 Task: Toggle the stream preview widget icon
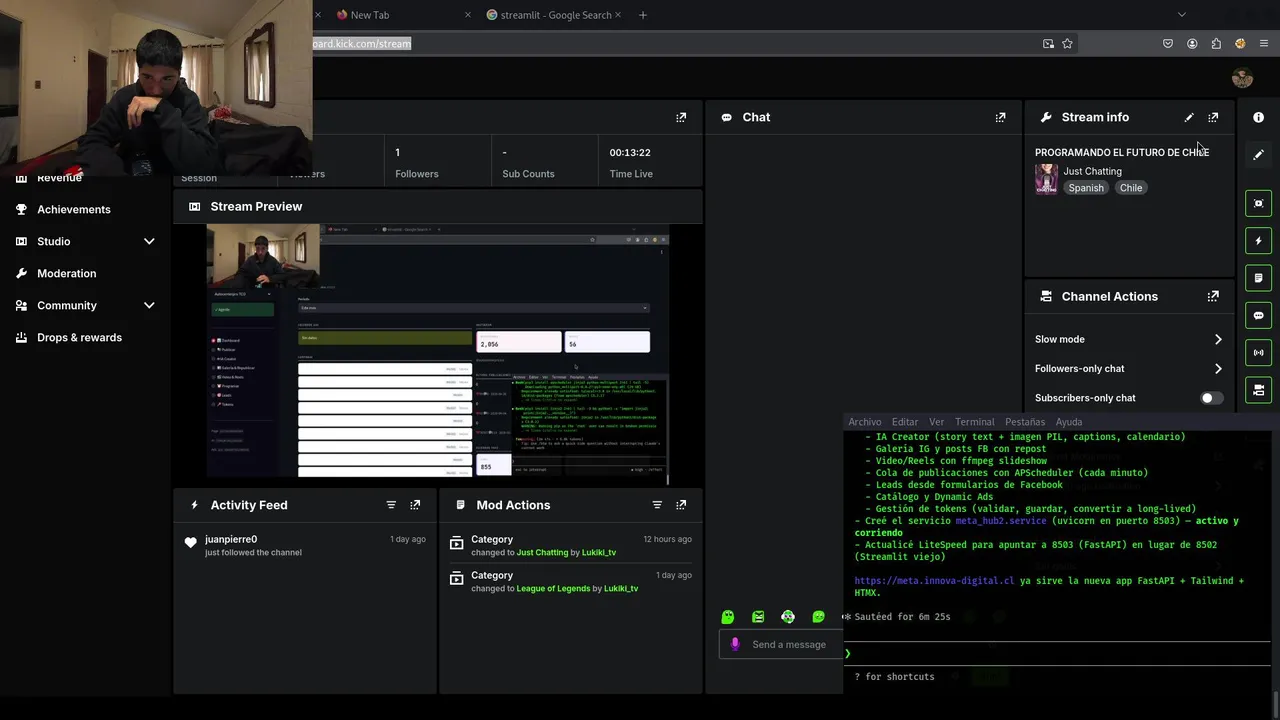click(1258, 203)
